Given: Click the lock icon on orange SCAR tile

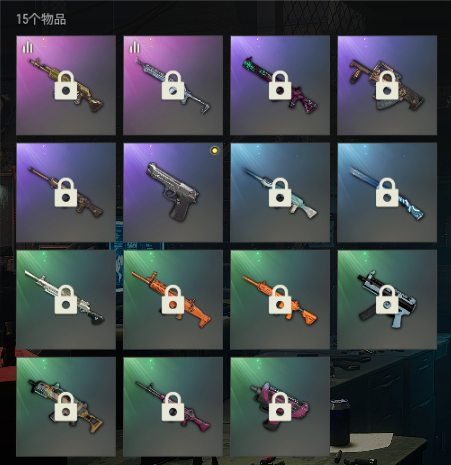Looking at the screenshot, I should coord(173,299).
